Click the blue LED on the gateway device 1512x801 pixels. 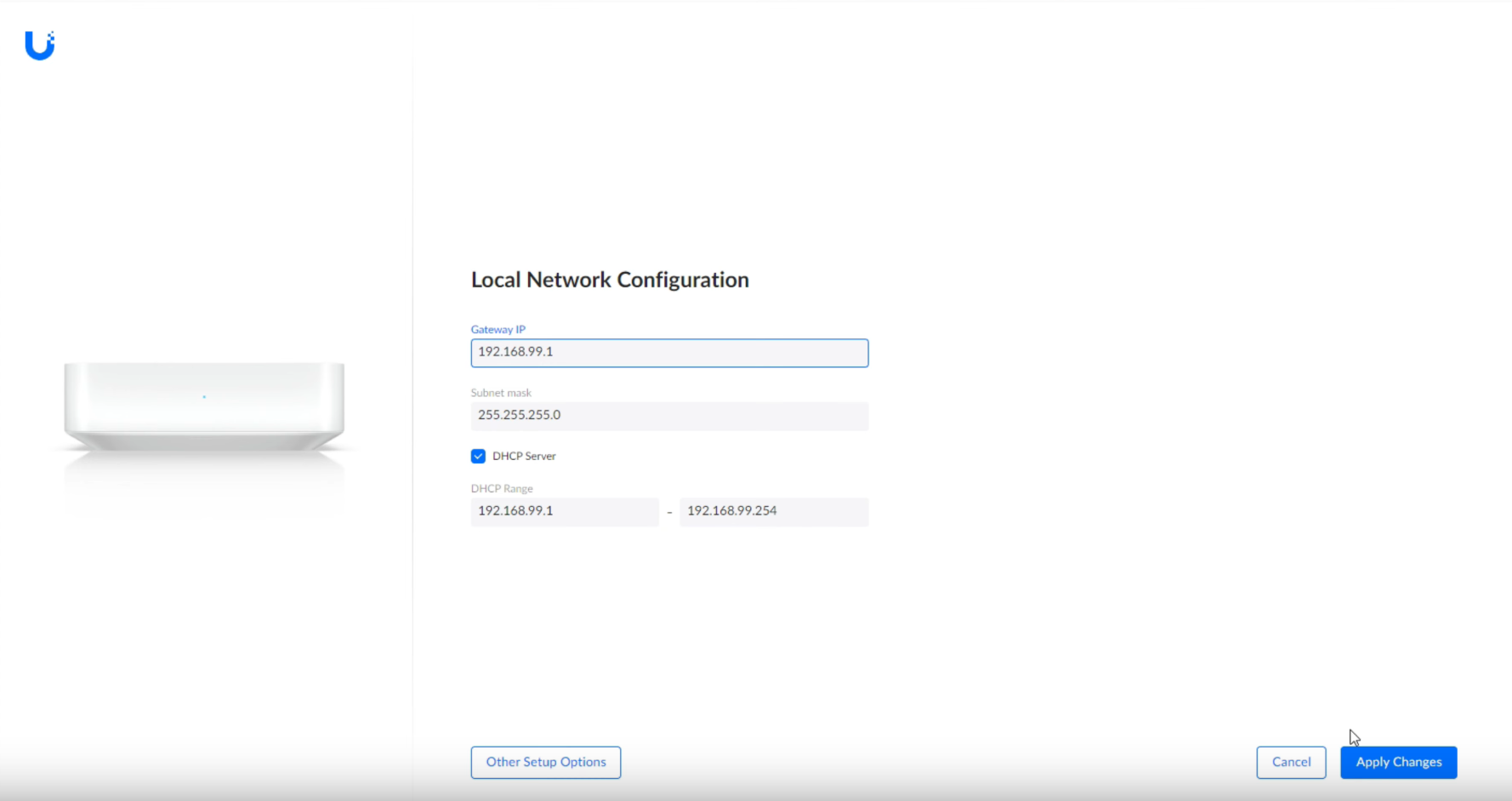coord(204,397)
